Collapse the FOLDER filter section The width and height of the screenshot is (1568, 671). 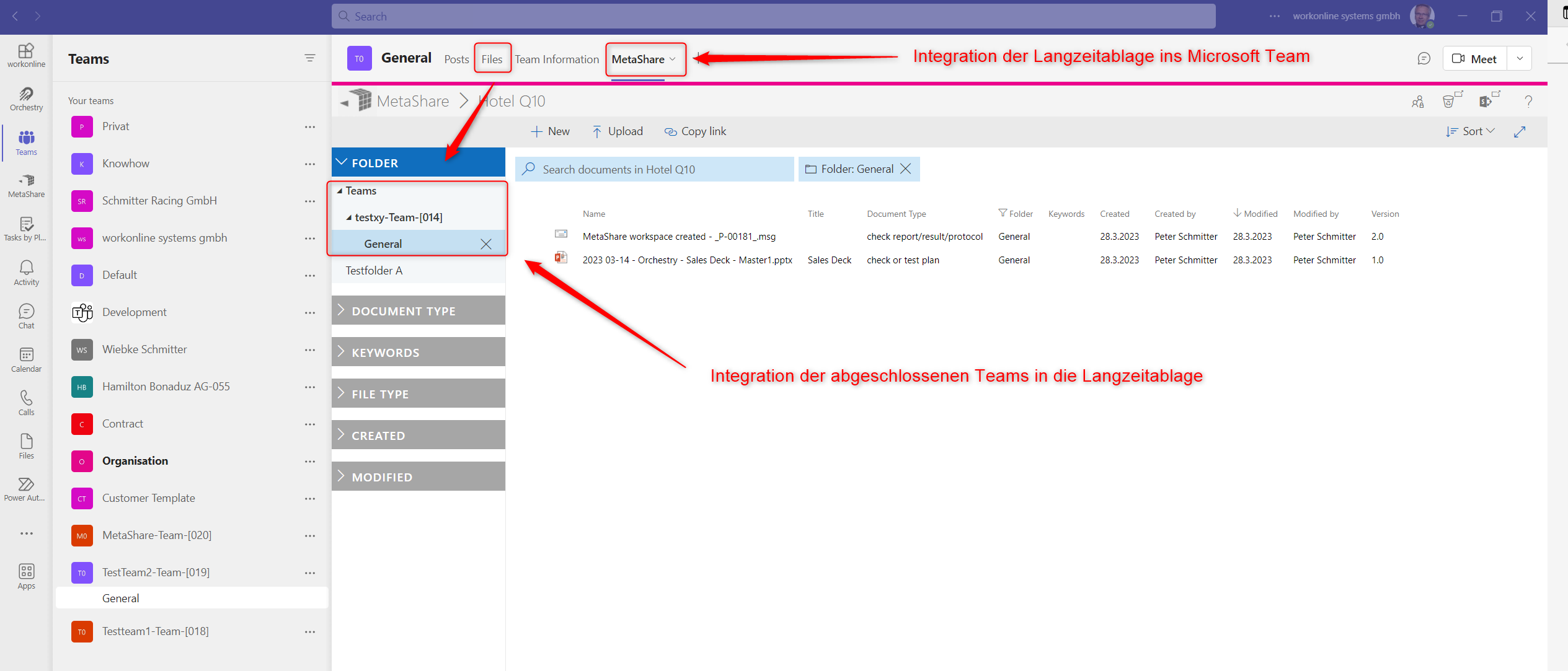coord(418,162)
